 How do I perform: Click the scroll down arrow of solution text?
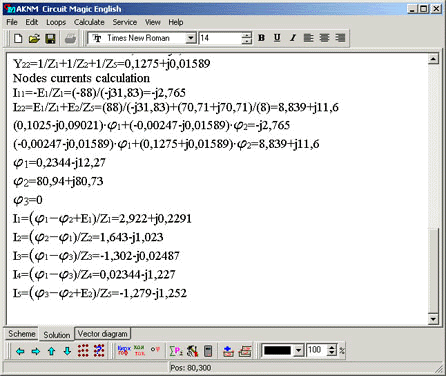[x=433, y=319]
